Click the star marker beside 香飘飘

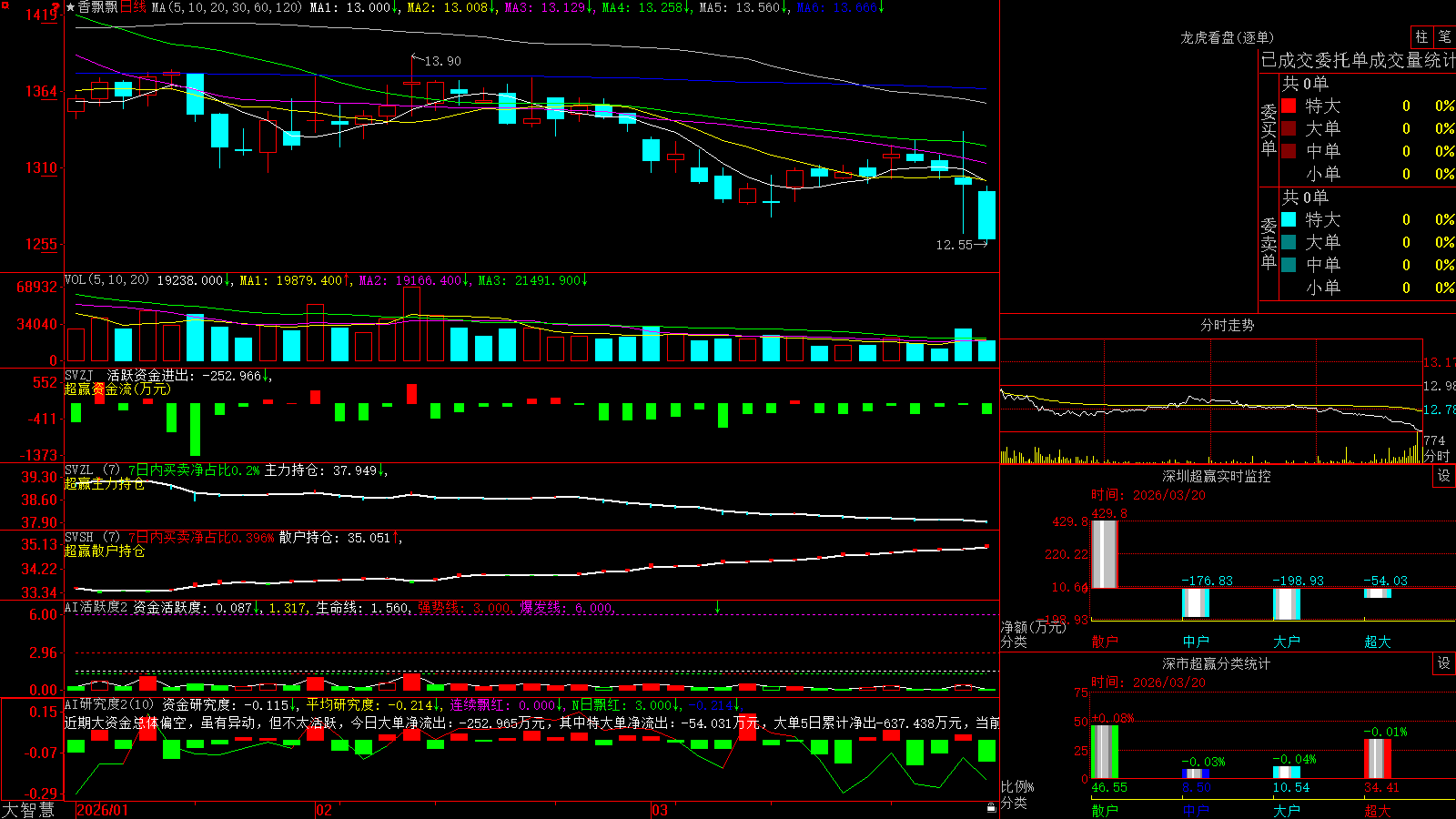pos(70,7)
